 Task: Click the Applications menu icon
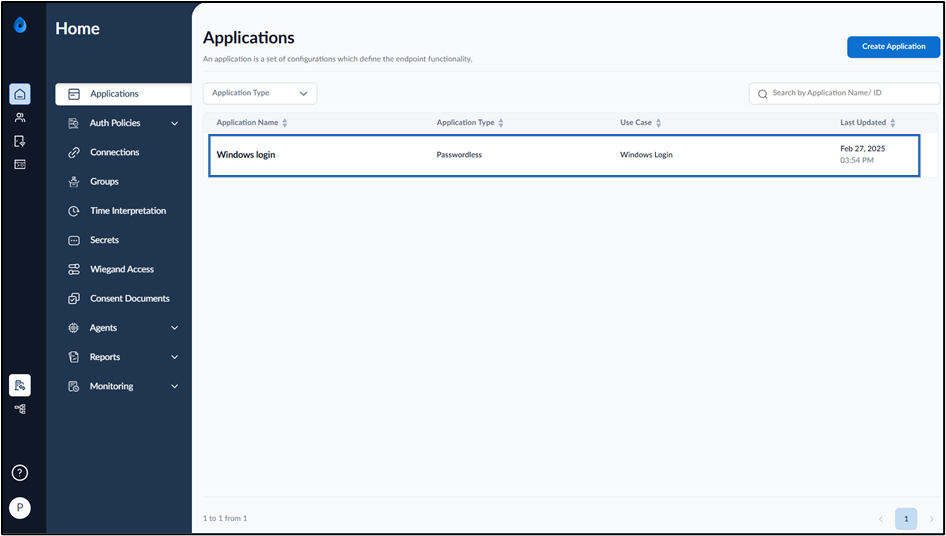pos(74,94)
